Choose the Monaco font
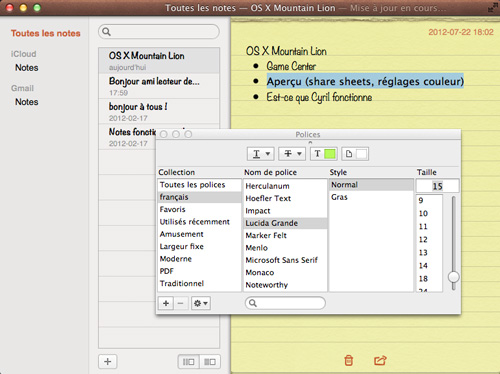500x374 pixels. click(285, 272)
